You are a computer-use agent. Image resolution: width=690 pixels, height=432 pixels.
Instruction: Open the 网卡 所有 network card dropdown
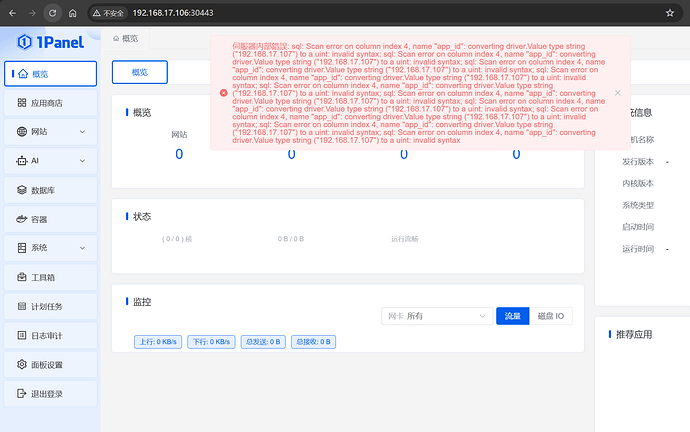pyautogui.click(x=435, y=316)
